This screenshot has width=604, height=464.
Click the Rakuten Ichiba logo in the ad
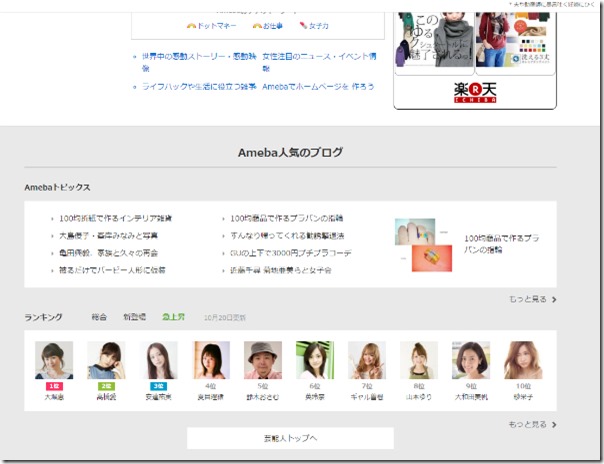[x=475, y=93]
